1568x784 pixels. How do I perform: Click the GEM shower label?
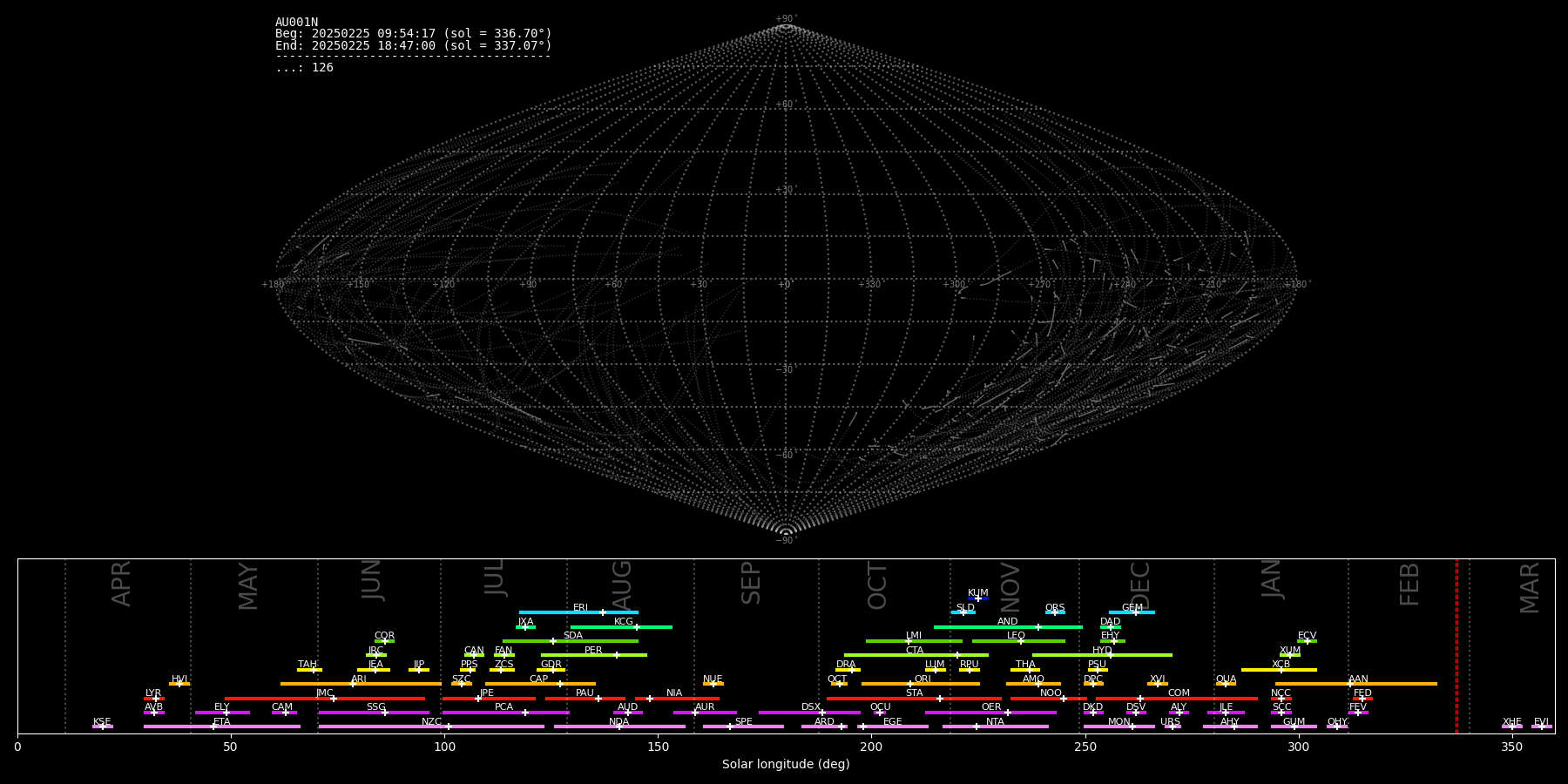pyautogui.click(x=1132, y=608)
